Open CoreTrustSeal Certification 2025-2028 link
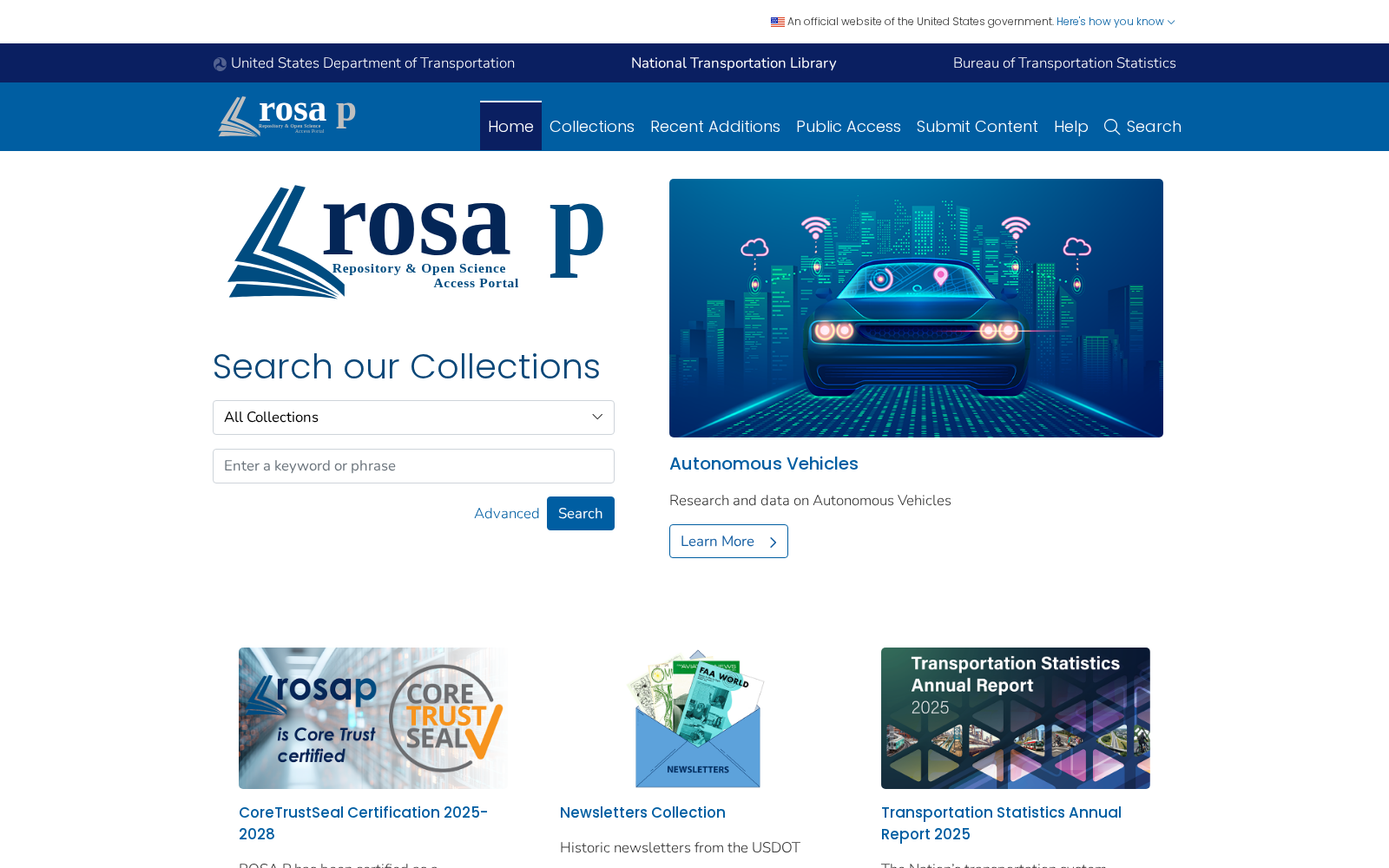Screen dimensions: 1389x868 pyautogui.click(x=363, y=823)
